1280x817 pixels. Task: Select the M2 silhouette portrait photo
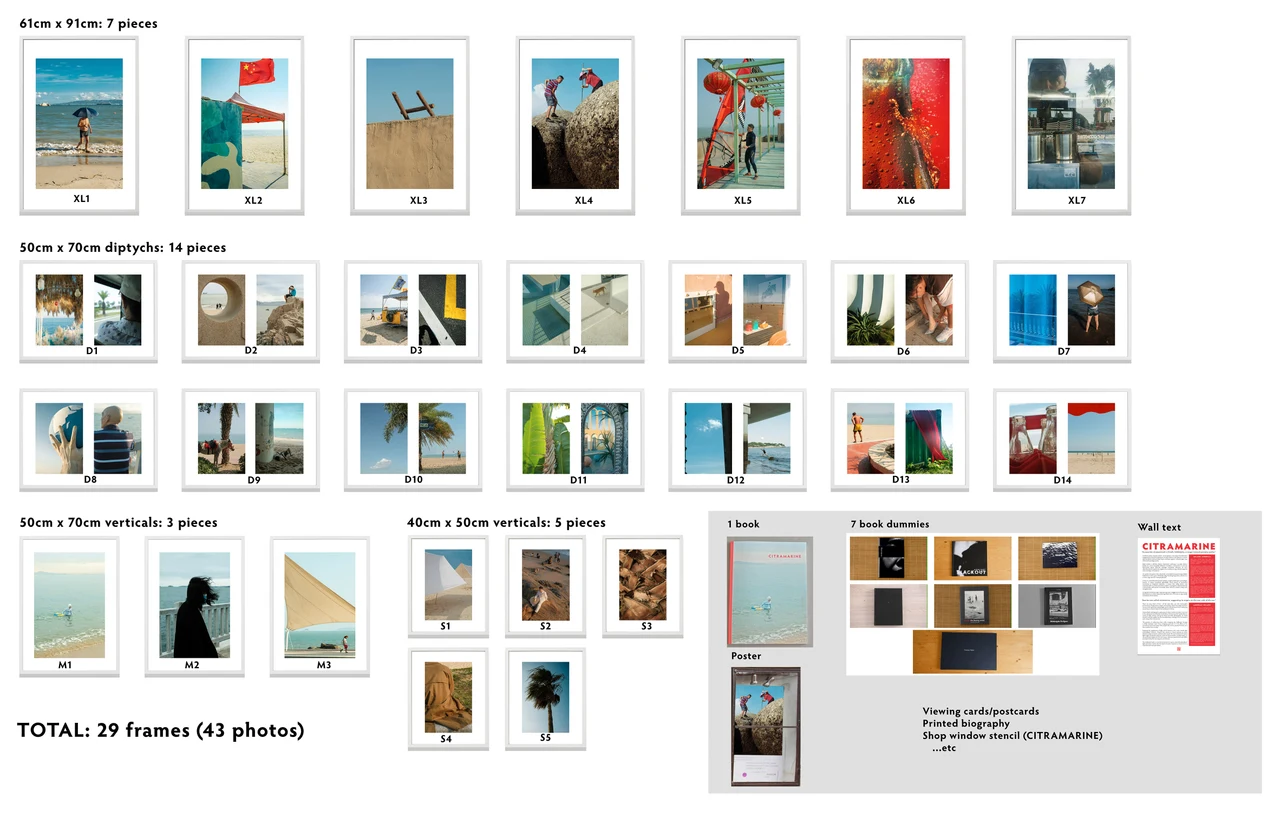pyautogui.click(x=194, y=604)
